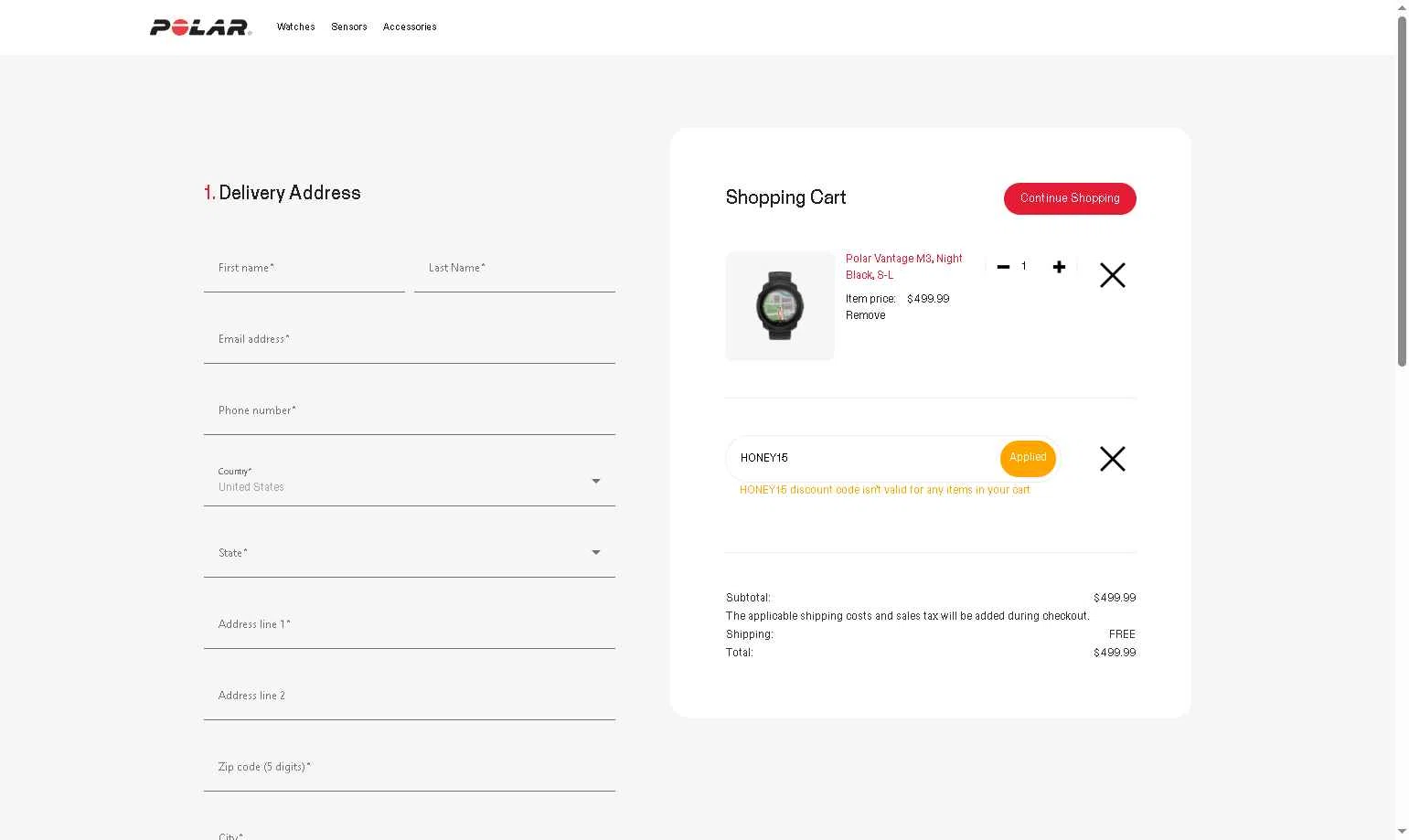Delete Polar Vantage M3 with X icon
The height and width of the screenshot is (840, 1409).
(1113, 275)
